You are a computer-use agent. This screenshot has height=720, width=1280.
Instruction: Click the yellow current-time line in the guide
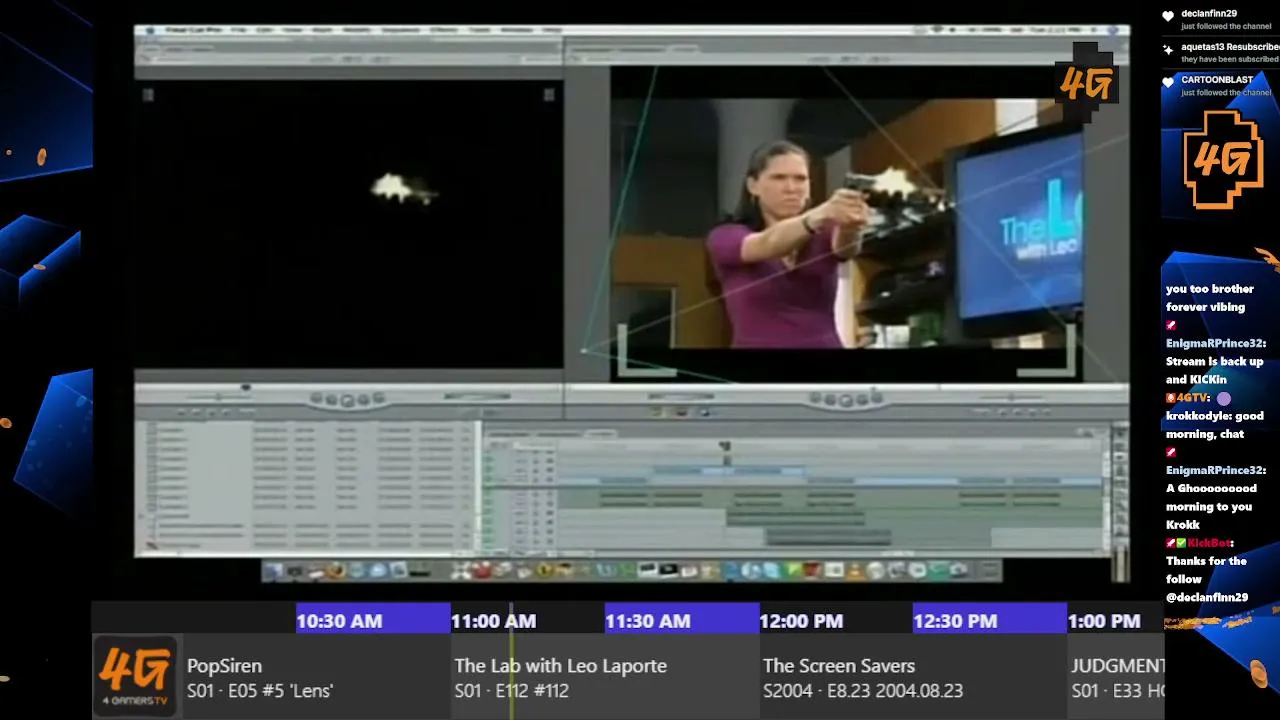click(512, 660)
